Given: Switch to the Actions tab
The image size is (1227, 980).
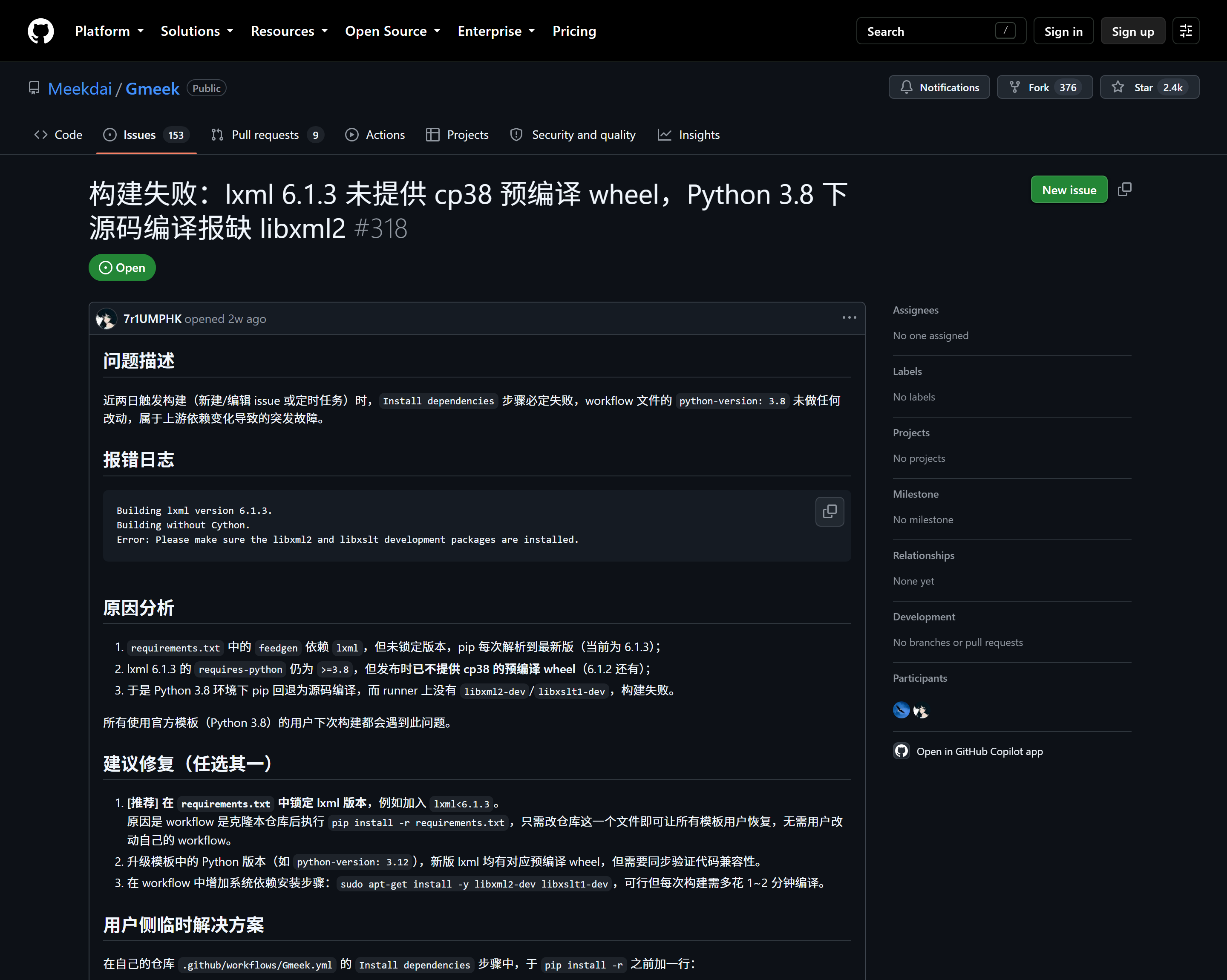Looking at the screenshot, I should click(x=375, y=135).
